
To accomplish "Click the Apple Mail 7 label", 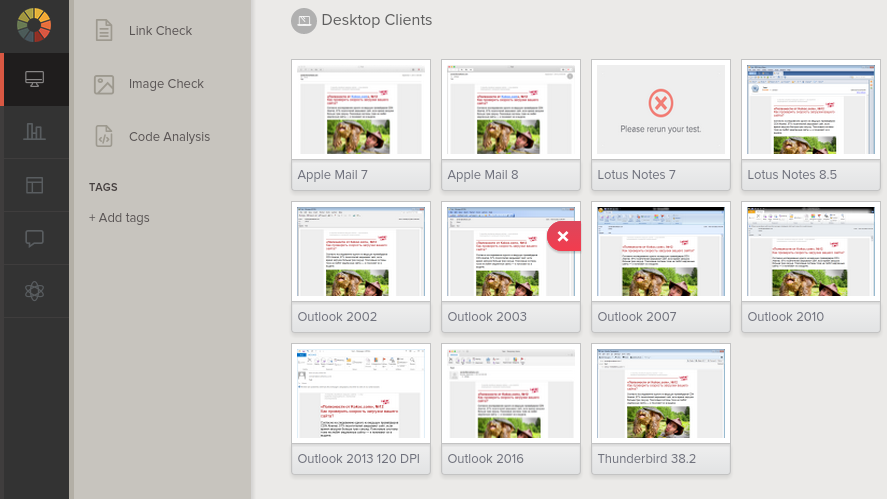I will [x=333, y=175].
